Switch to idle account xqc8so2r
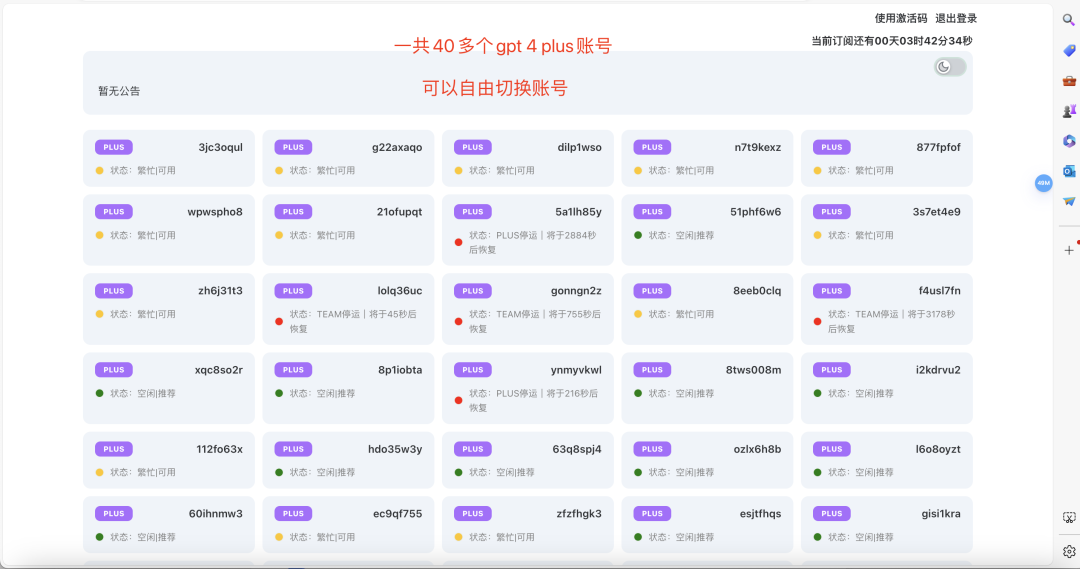The image size is (1080, 569). tap(169, 389)
